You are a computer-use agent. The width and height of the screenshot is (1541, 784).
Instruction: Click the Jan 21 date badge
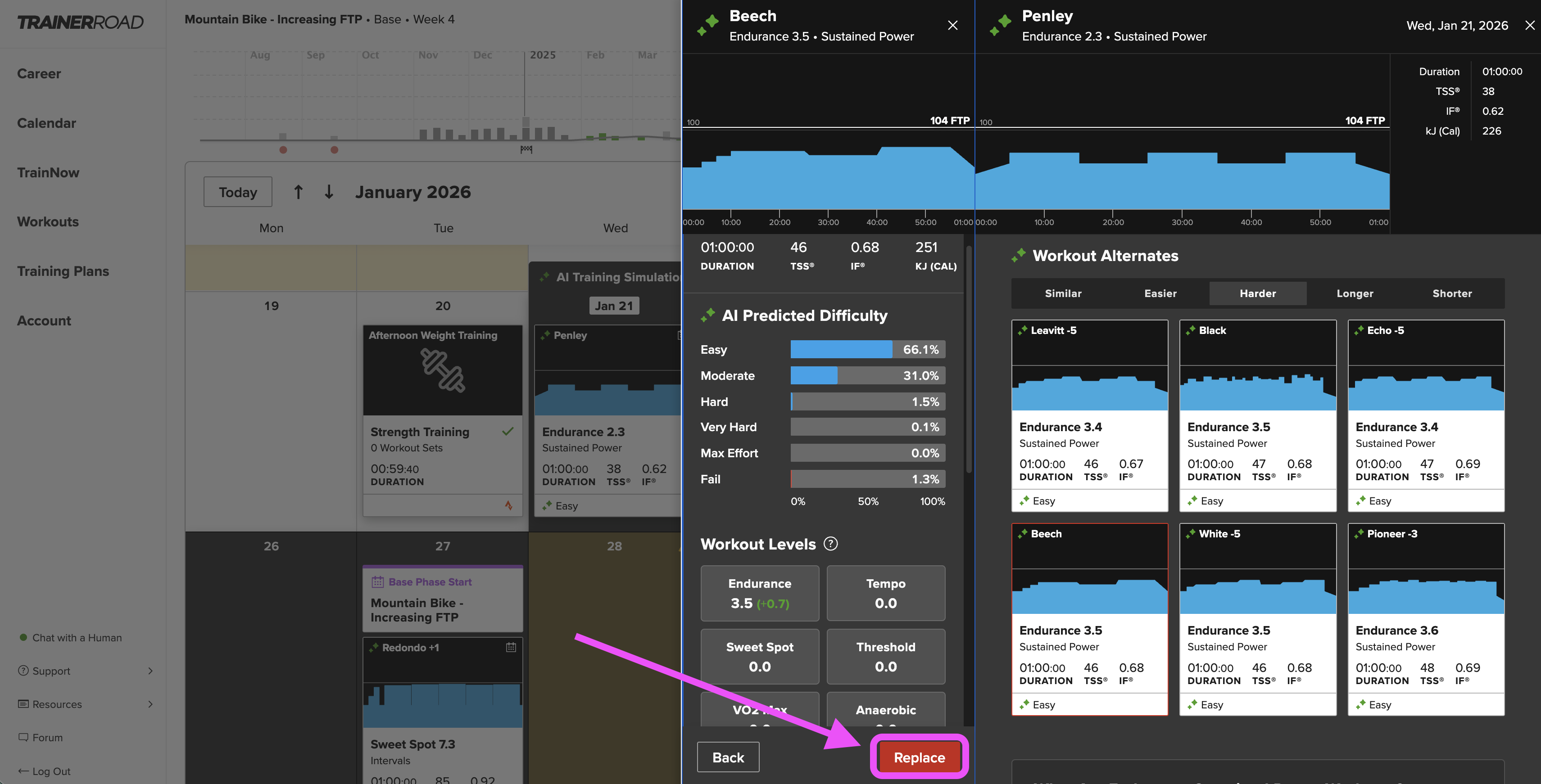tap(614, 306)
